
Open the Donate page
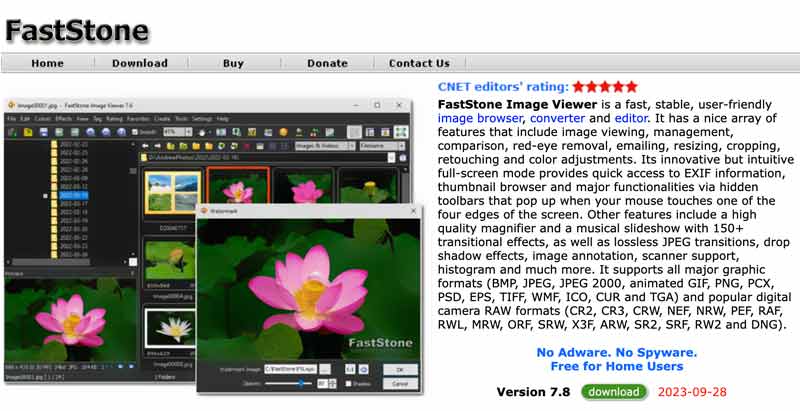327,63
